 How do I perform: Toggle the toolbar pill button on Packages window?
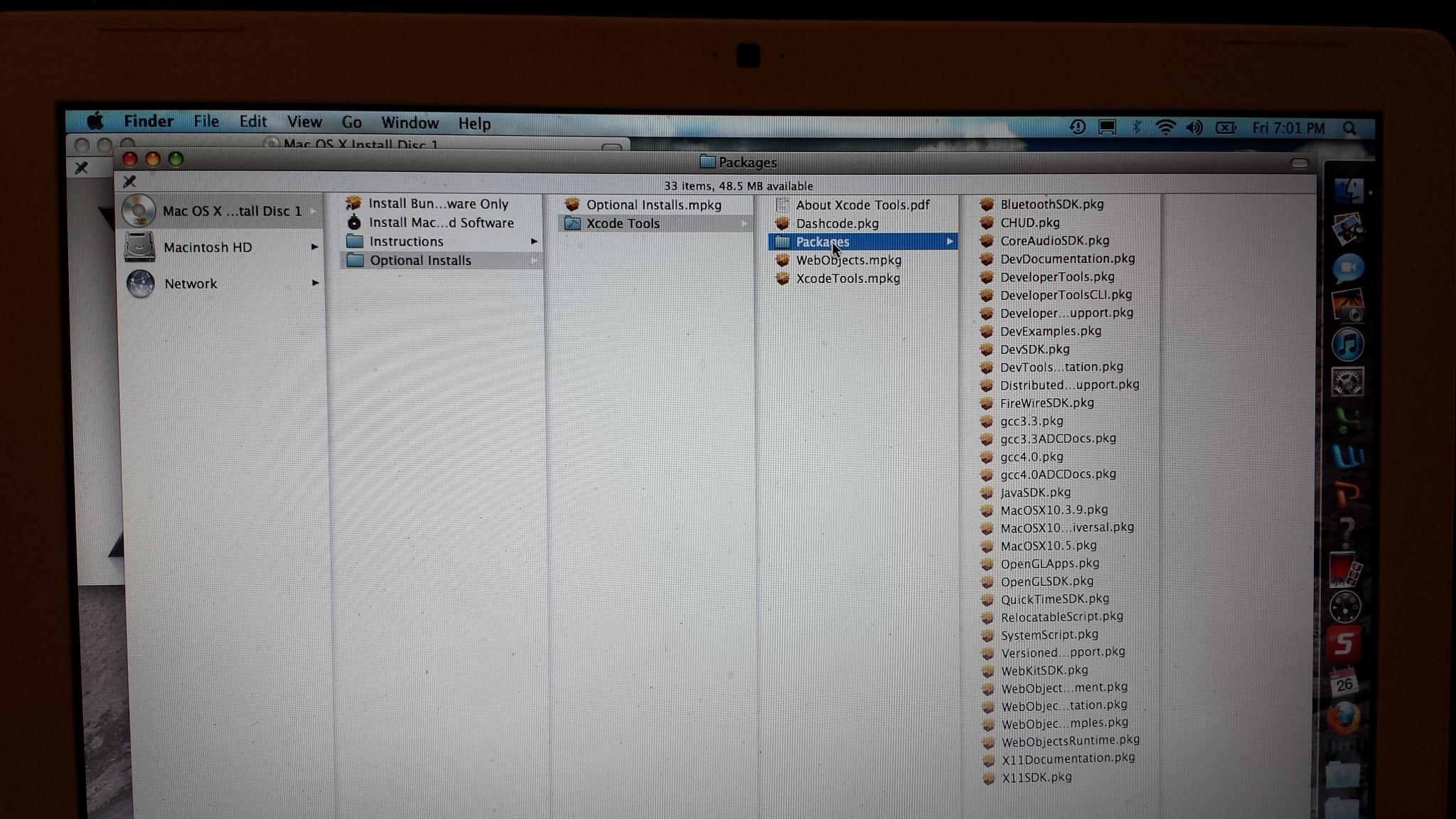(1299, 164)
